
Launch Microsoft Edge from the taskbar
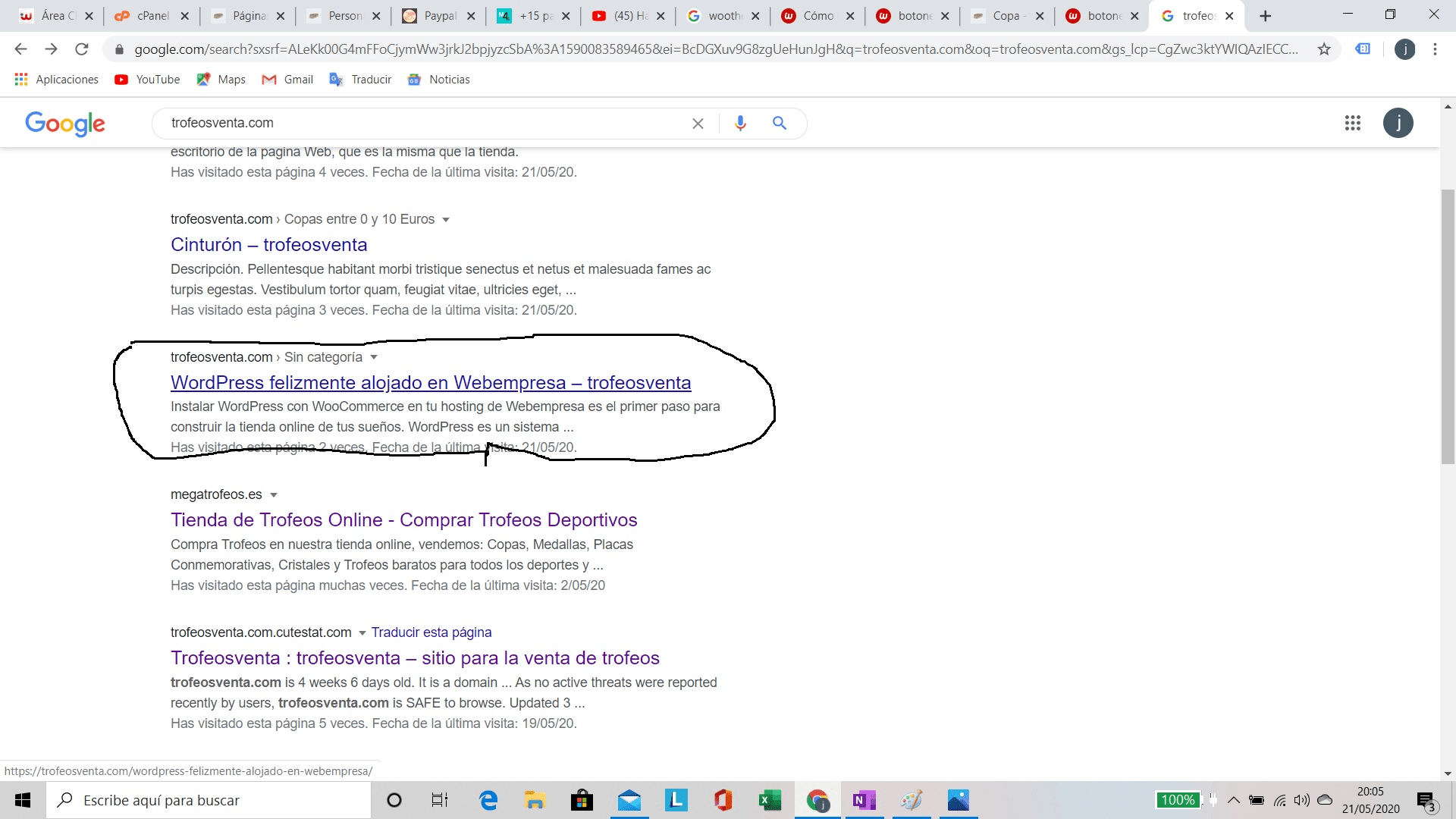click(x=488, y=800)
